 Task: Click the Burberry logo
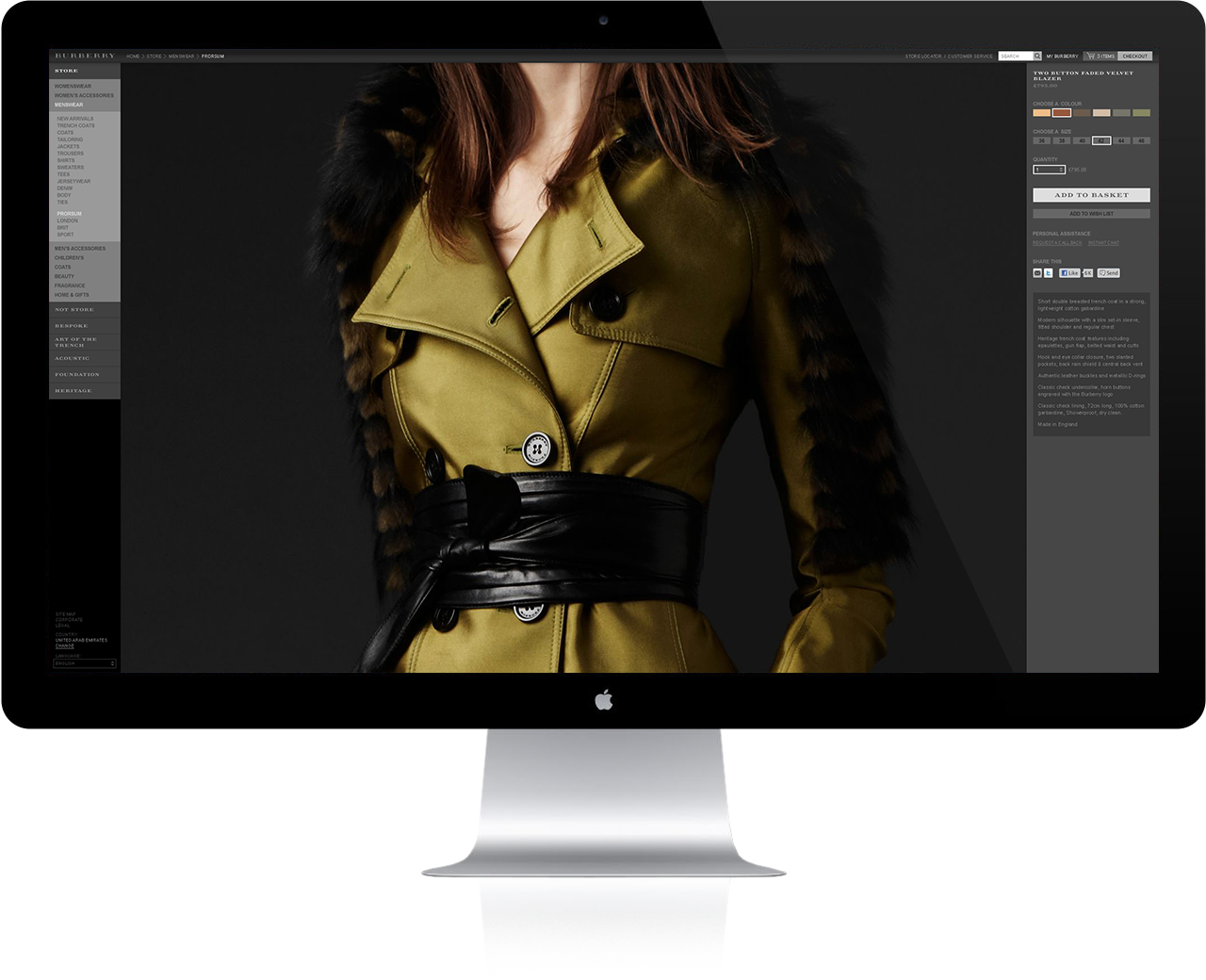pos(85,57)
